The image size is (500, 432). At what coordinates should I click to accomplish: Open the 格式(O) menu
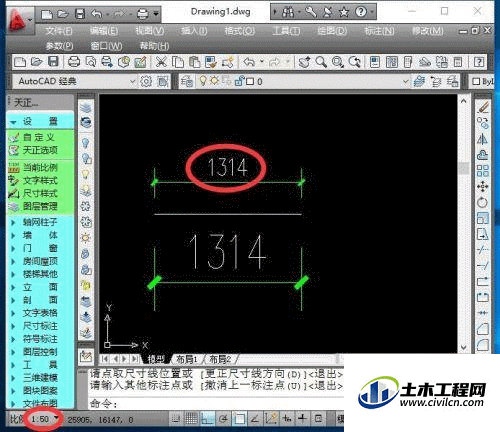pyautogui.click(x=239, y=31)
